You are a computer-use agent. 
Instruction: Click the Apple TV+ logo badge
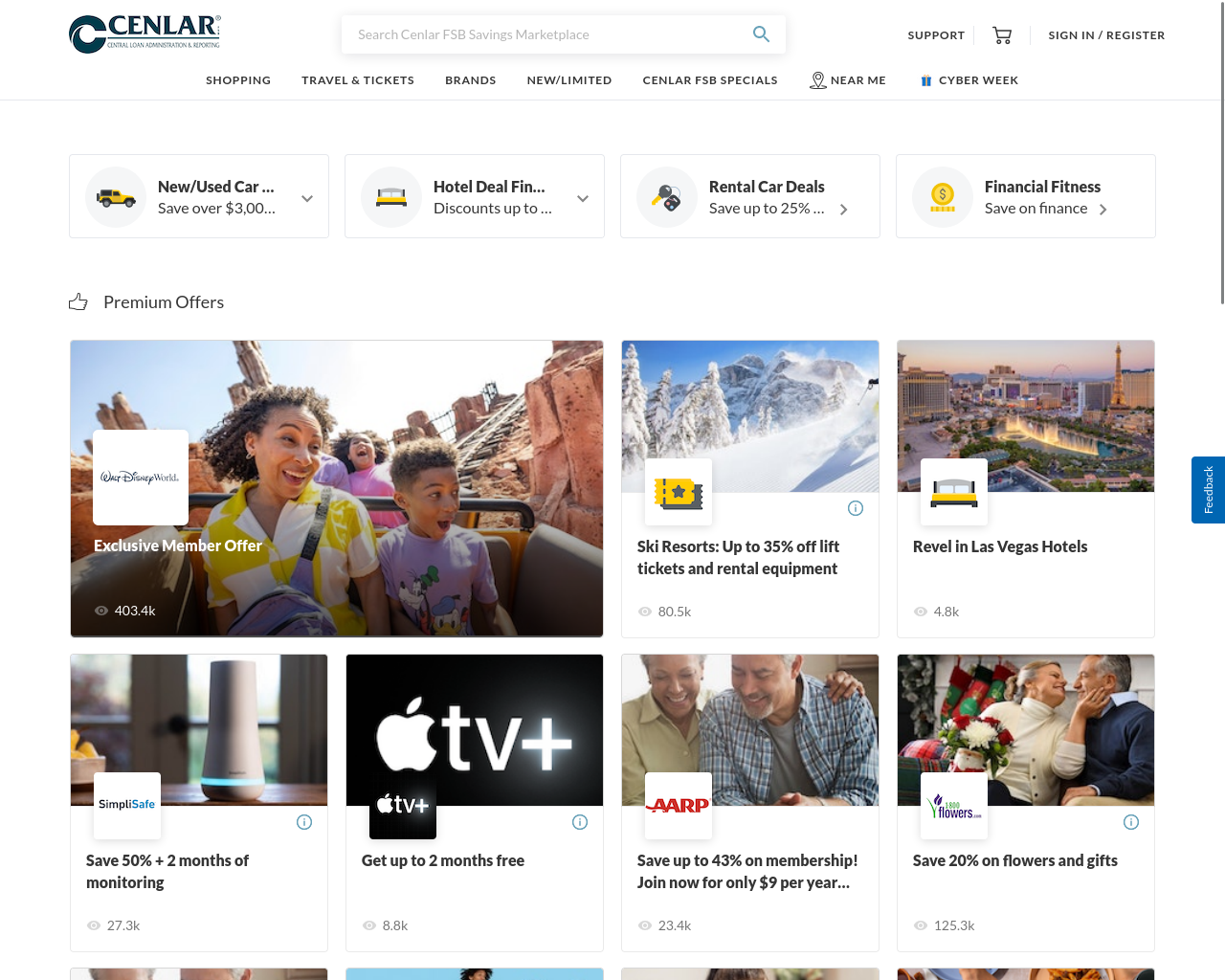[403, 806]
